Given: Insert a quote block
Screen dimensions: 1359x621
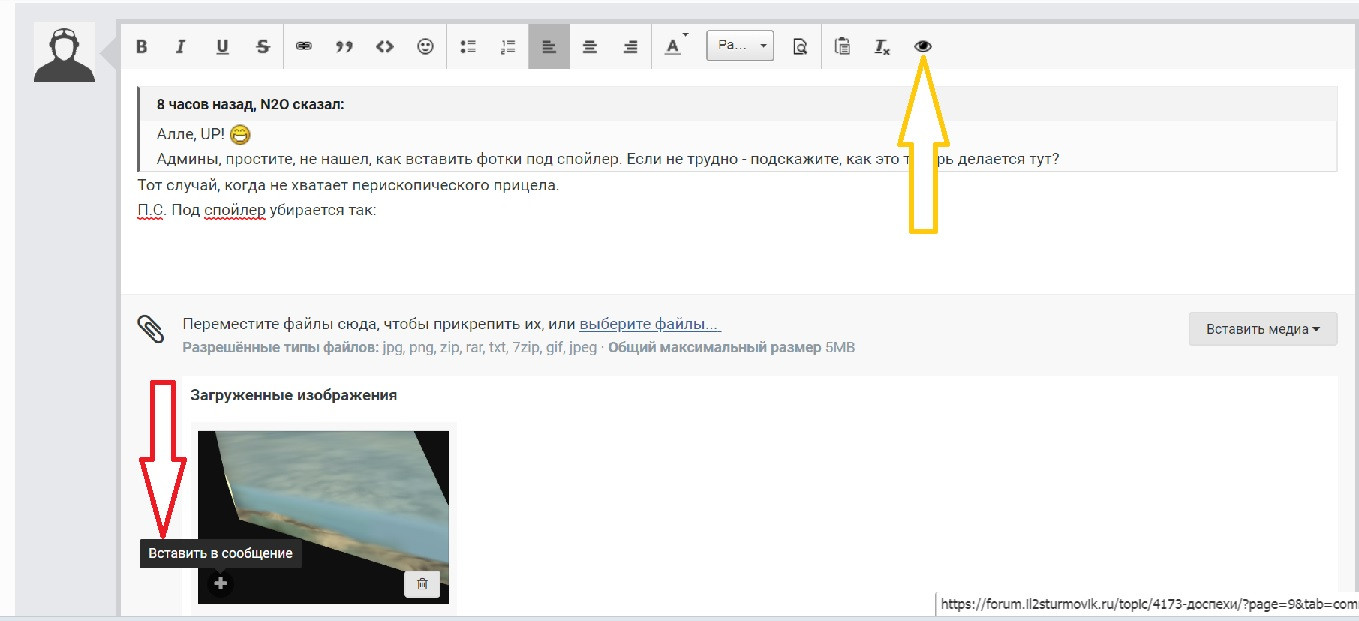Looking at the screenshot, I should pyautogui.click(x=344, y=46).
